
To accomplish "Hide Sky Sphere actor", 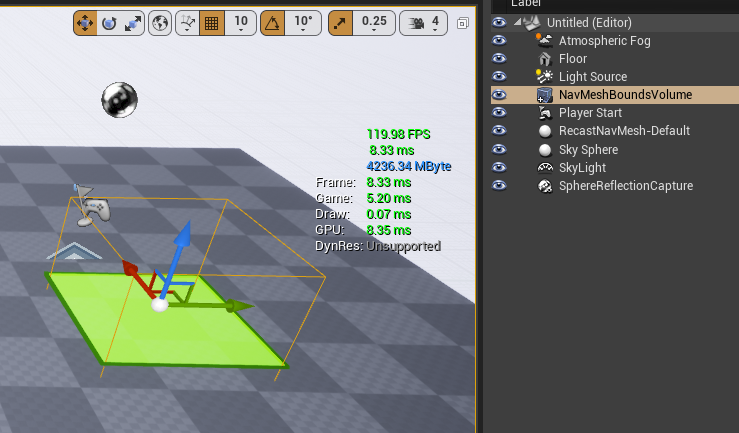I will pyautogui.click(x=499, y=149).
